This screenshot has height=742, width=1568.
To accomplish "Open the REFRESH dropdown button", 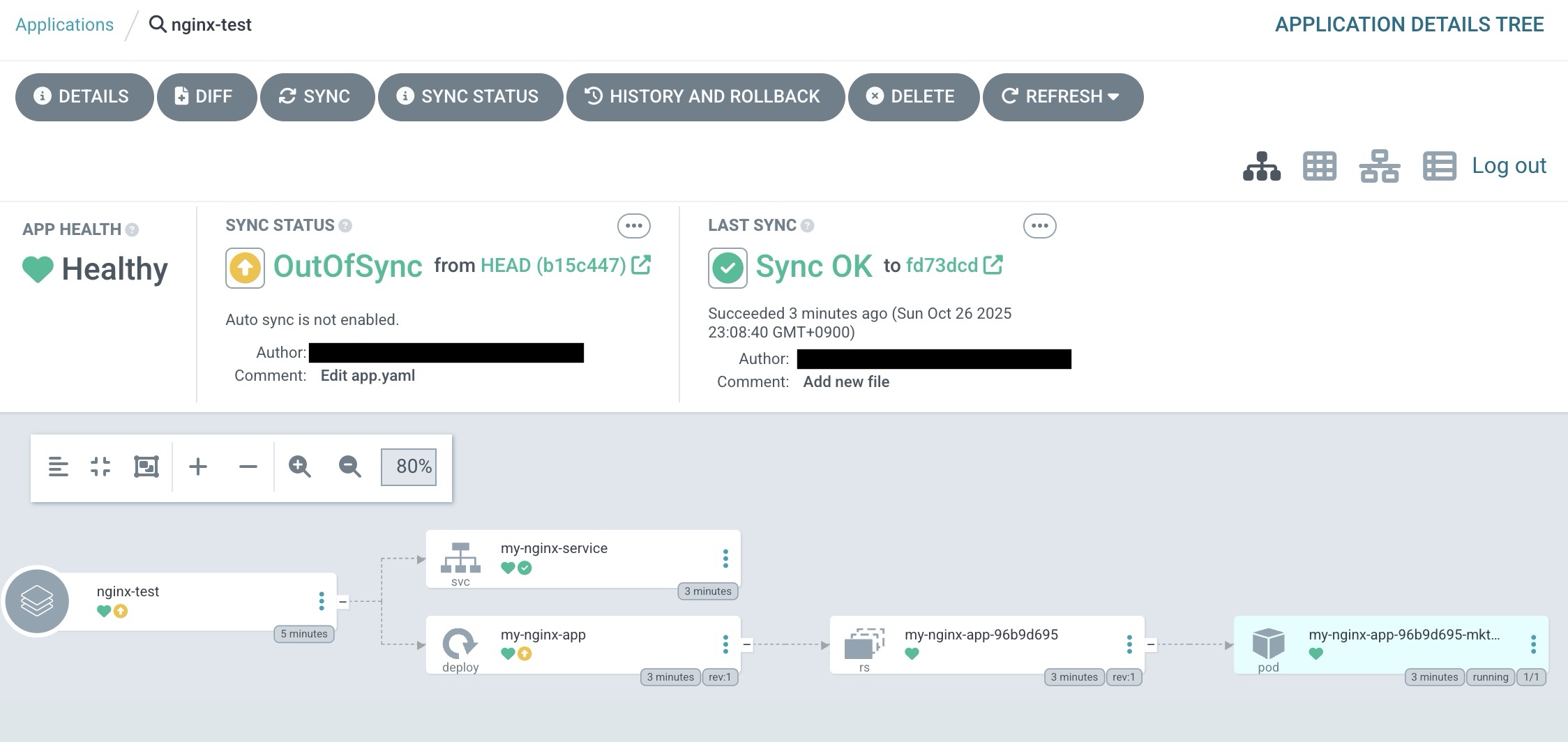I will [x=1062, y=97].
